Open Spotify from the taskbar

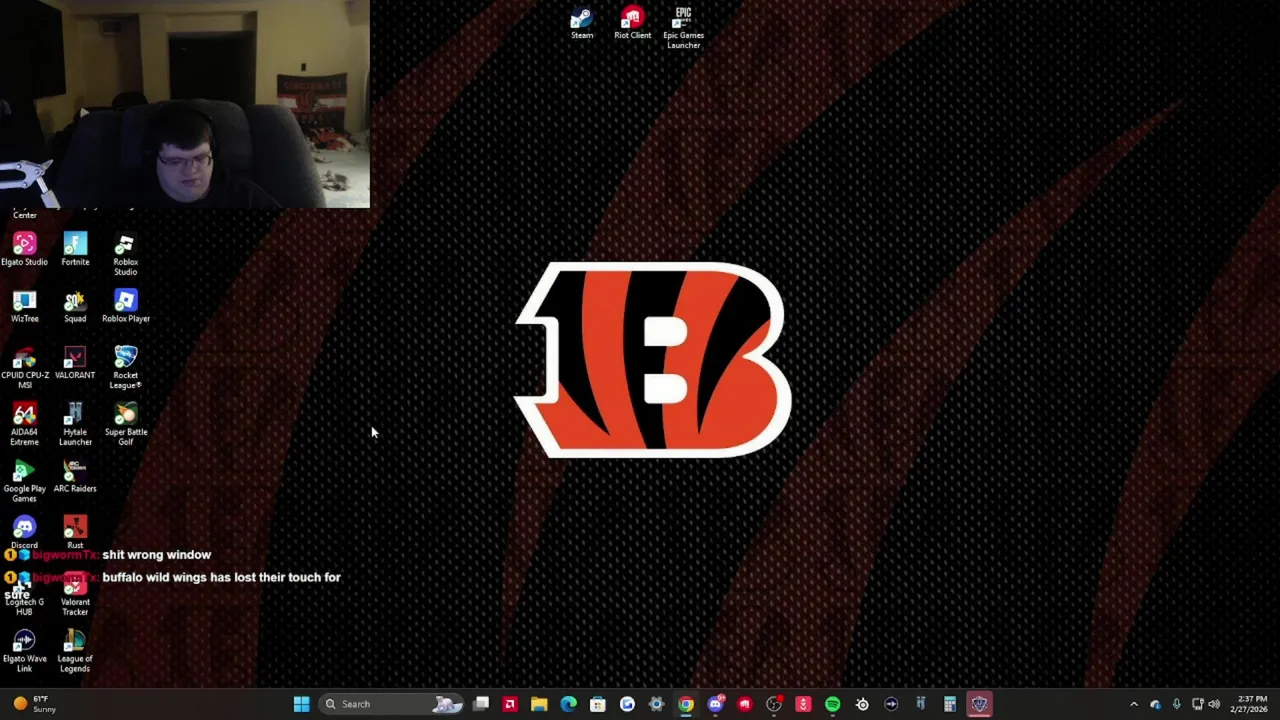(833, 704)
